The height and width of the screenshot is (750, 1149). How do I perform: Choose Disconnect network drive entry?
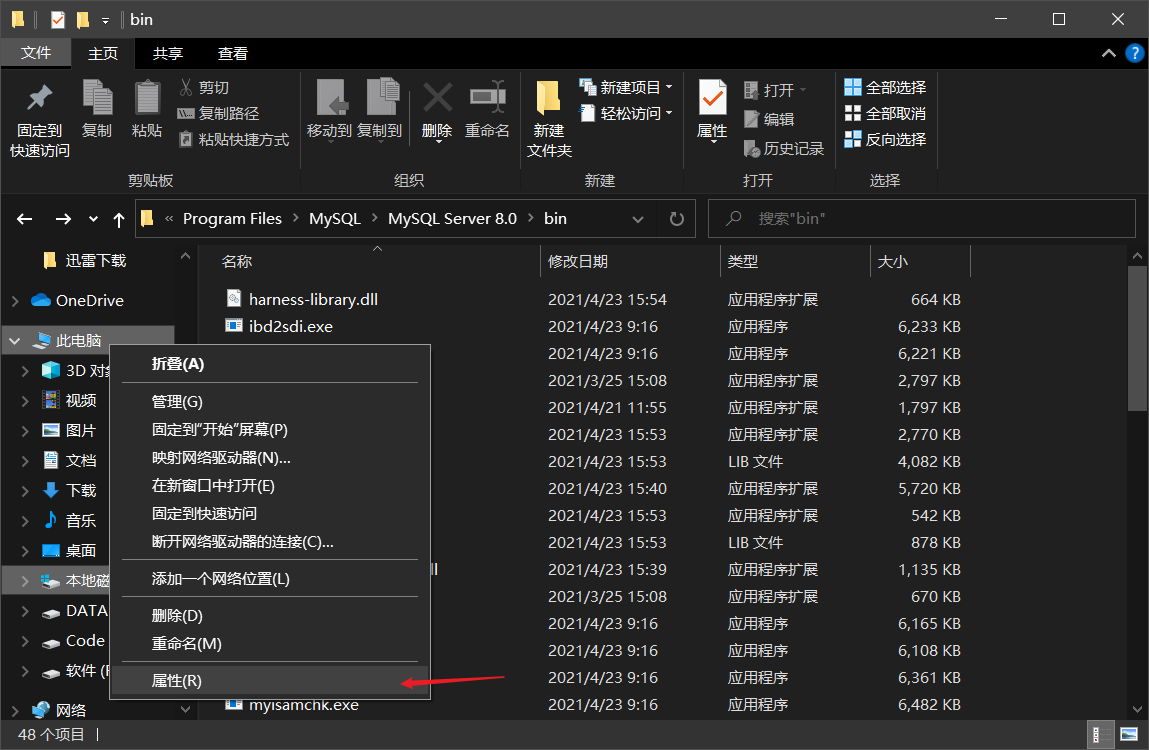click(270, 542)
